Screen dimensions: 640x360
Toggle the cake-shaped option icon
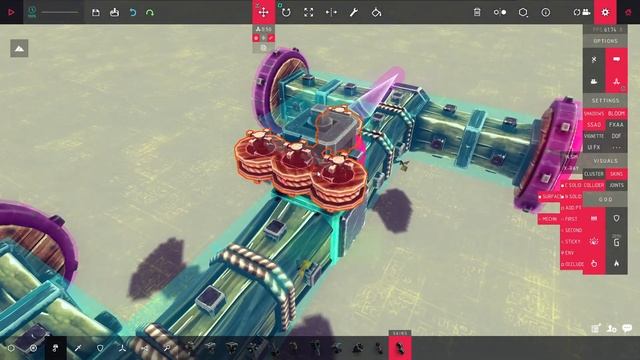(594, 82)
